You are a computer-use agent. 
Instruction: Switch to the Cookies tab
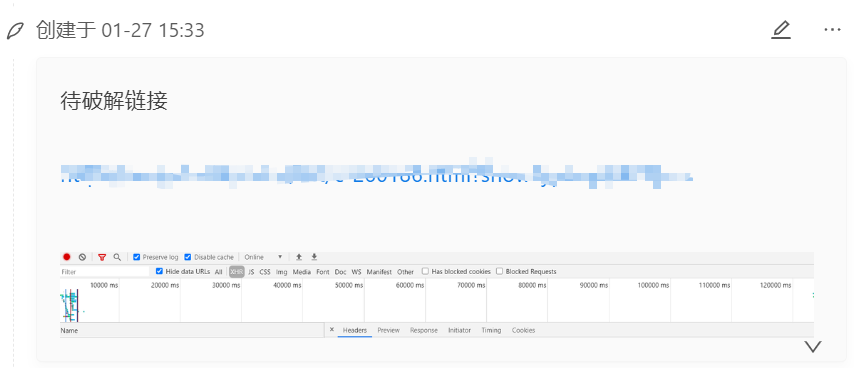[523, 330]
